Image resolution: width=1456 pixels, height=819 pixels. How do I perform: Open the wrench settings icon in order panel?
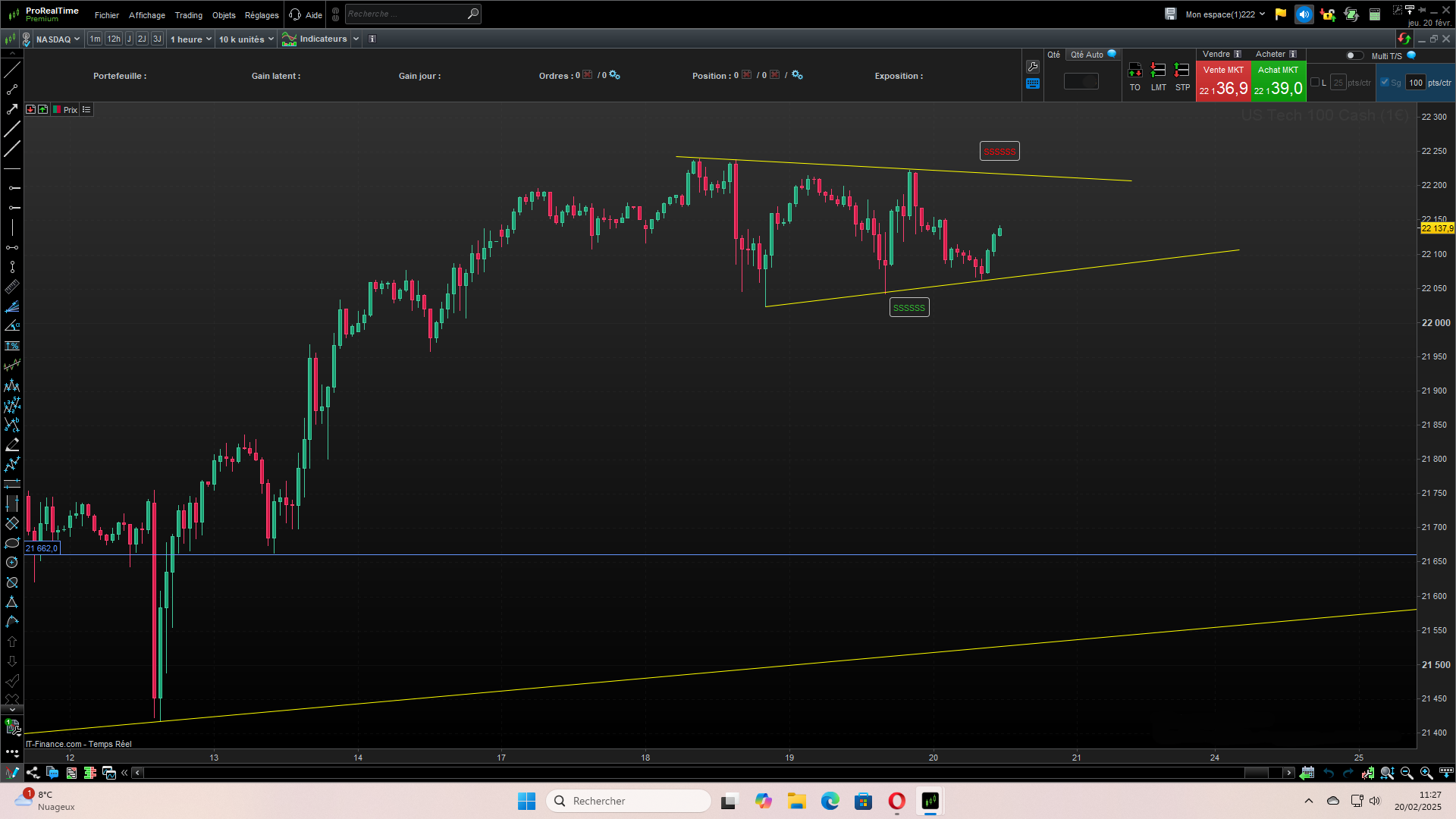[1032, 67]
